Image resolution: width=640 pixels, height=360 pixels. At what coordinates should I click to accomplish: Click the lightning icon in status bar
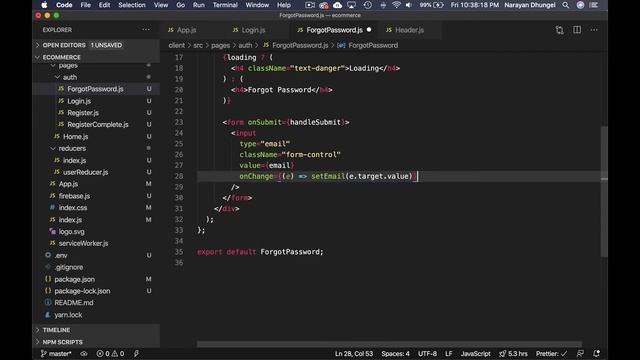[x=136, y=353]
